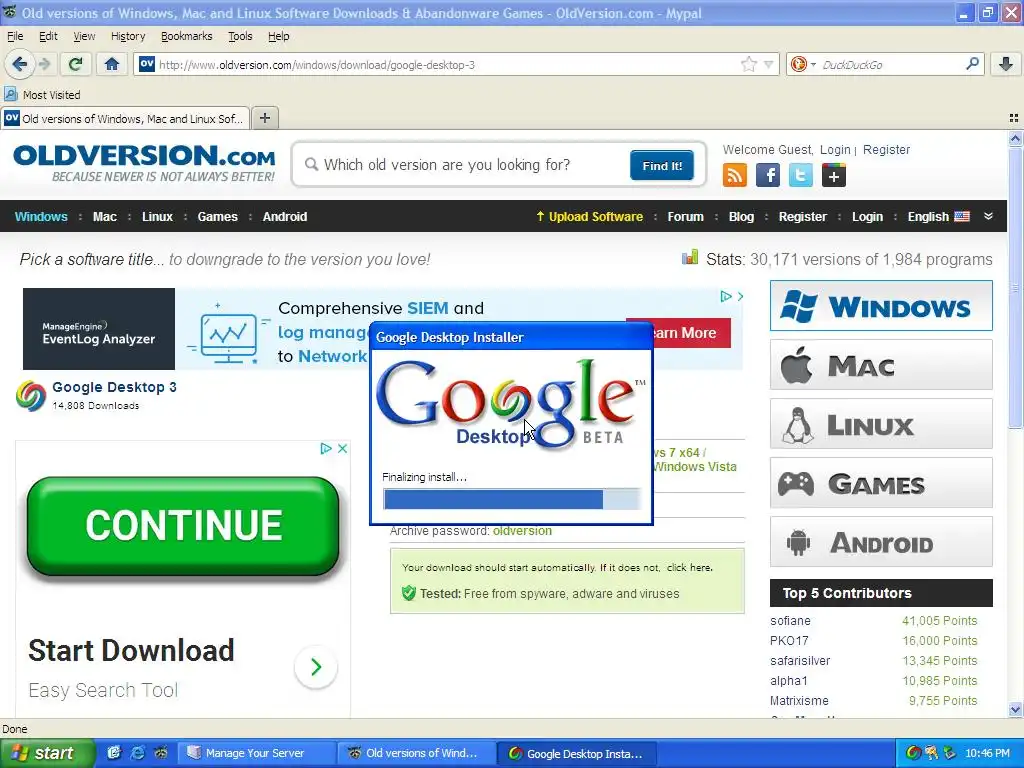
Task: Click the address bar URL field
Action: 447,65
